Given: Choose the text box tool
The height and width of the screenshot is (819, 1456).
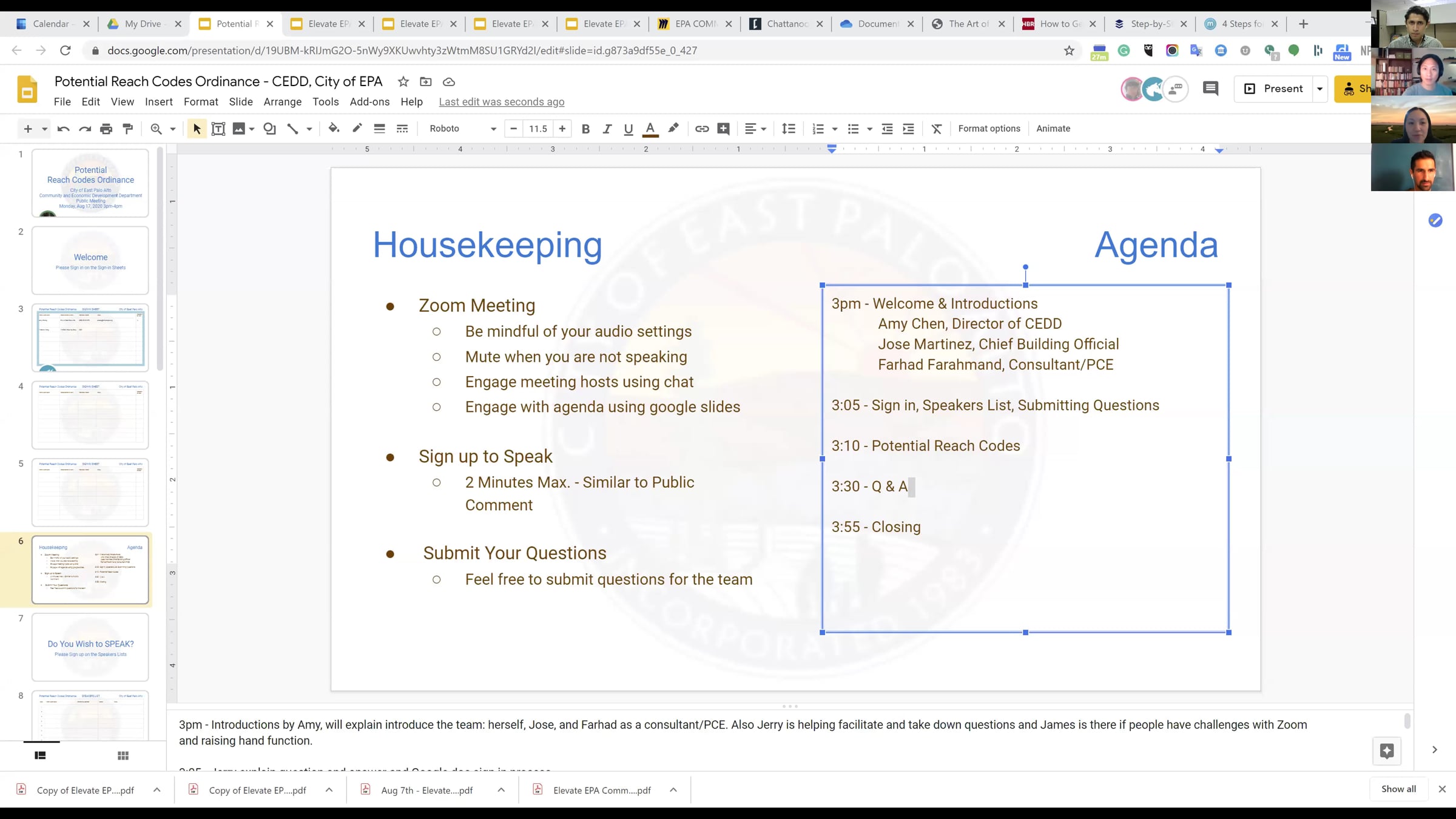Looking at the screenshot, I should 218,129.
